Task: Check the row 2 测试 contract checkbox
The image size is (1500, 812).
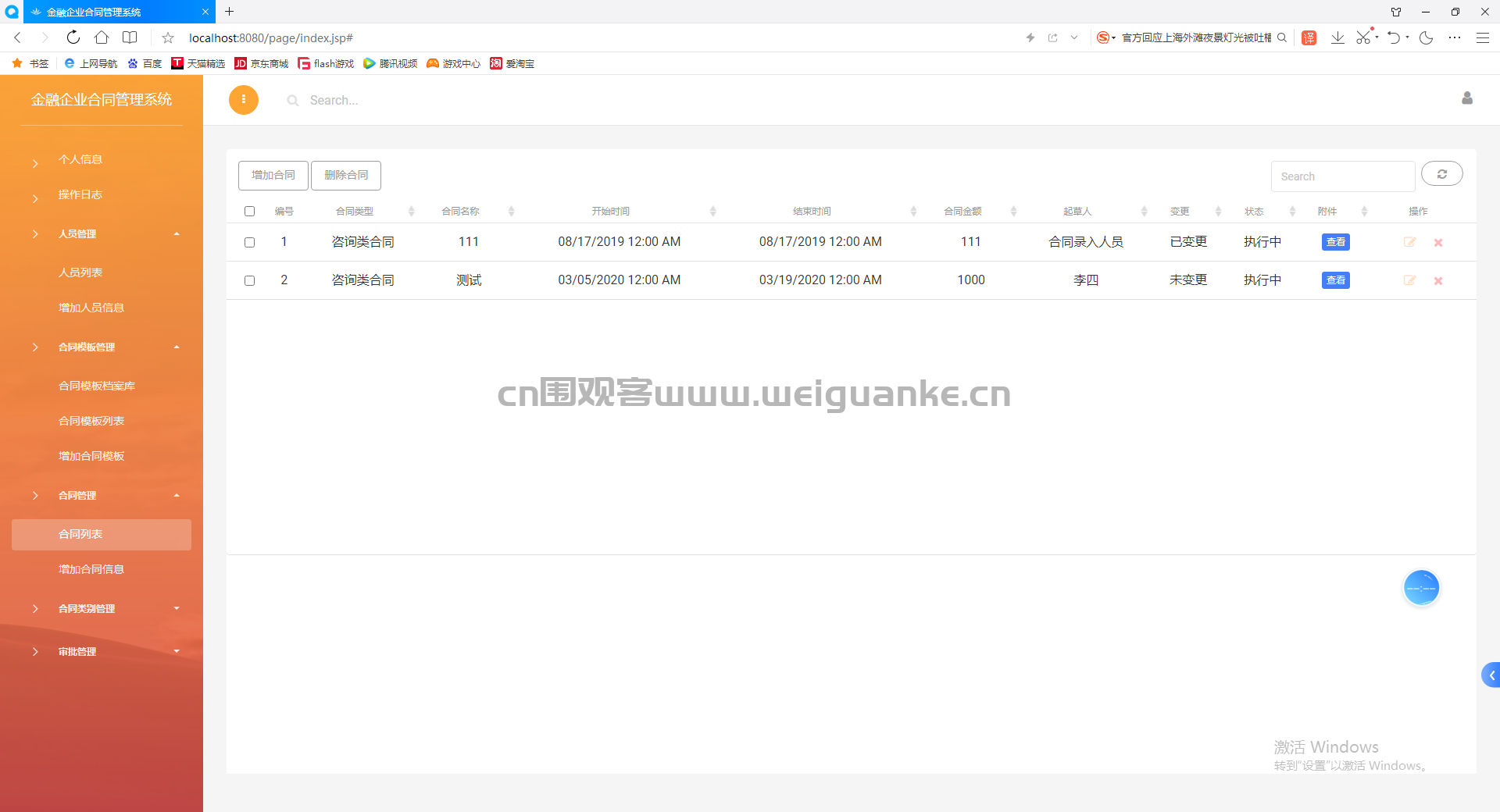Action: (x=250, y=281)
